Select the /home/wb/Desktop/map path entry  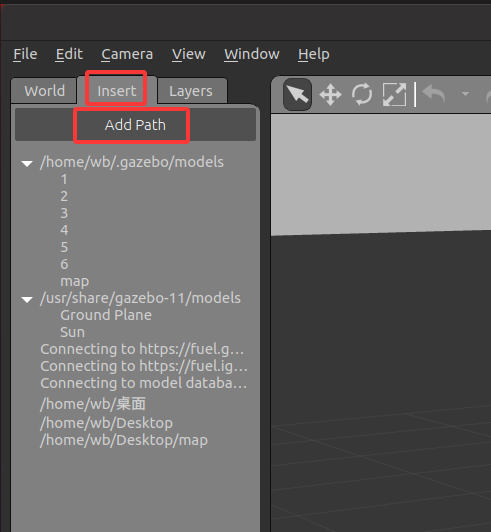[x=124, y=440]
